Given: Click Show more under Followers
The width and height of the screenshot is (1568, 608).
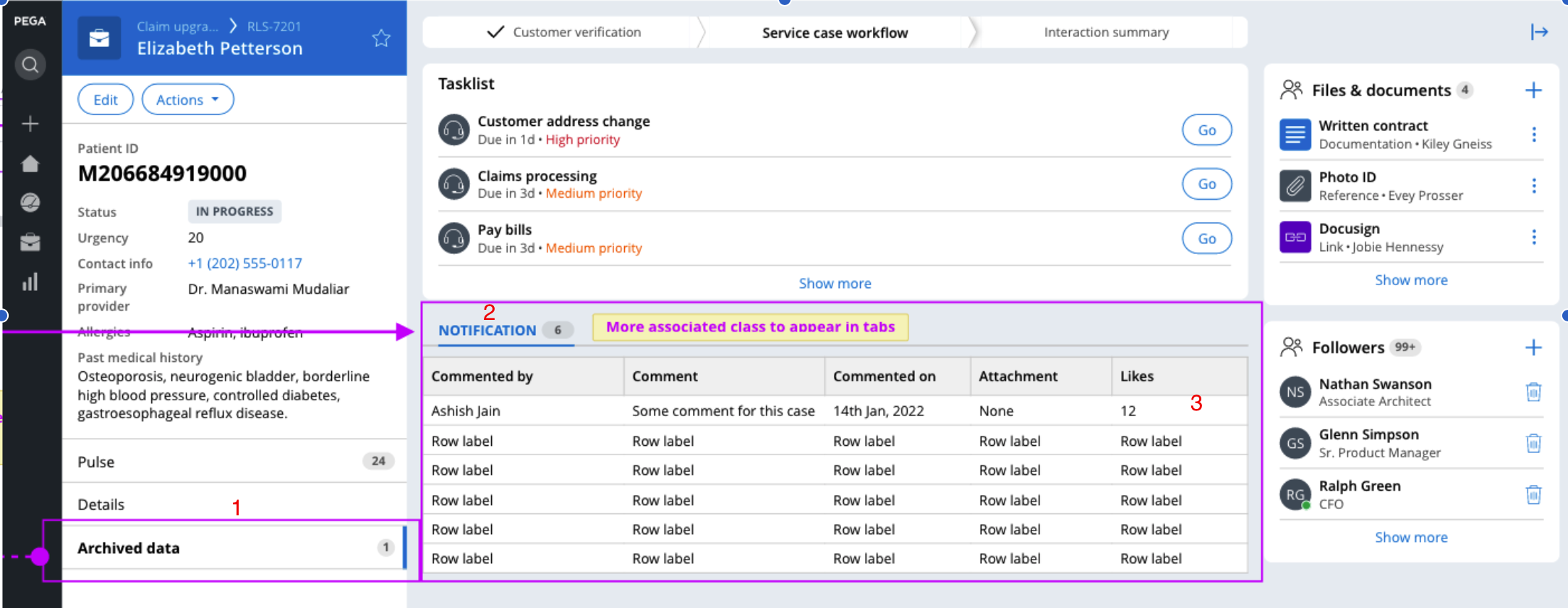Looking at the screenshot, I should point(1411,537).
